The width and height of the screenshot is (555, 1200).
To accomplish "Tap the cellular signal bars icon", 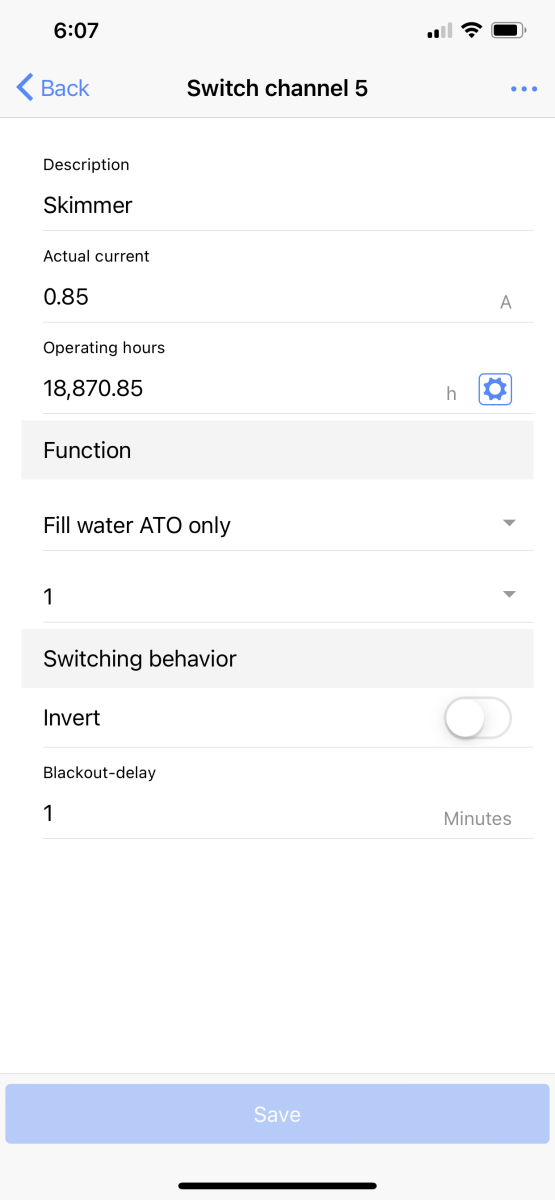I will click(x=439, y=31).
